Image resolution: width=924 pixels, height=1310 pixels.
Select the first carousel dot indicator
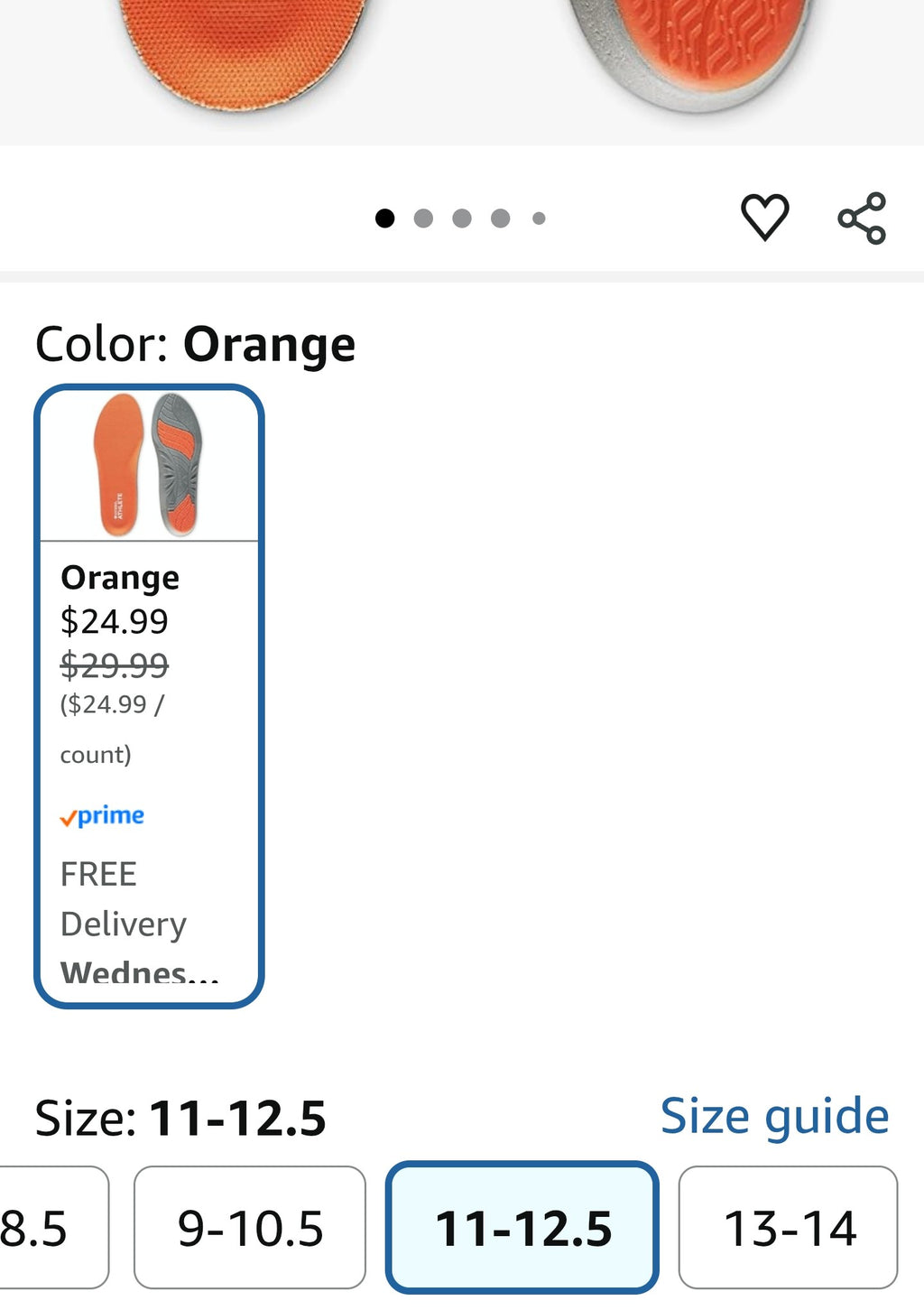384,218
